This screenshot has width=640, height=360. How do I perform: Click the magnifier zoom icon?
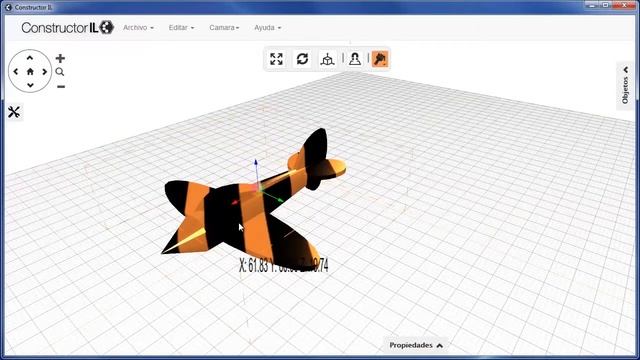pyautogui.click(x=60, y=72)
